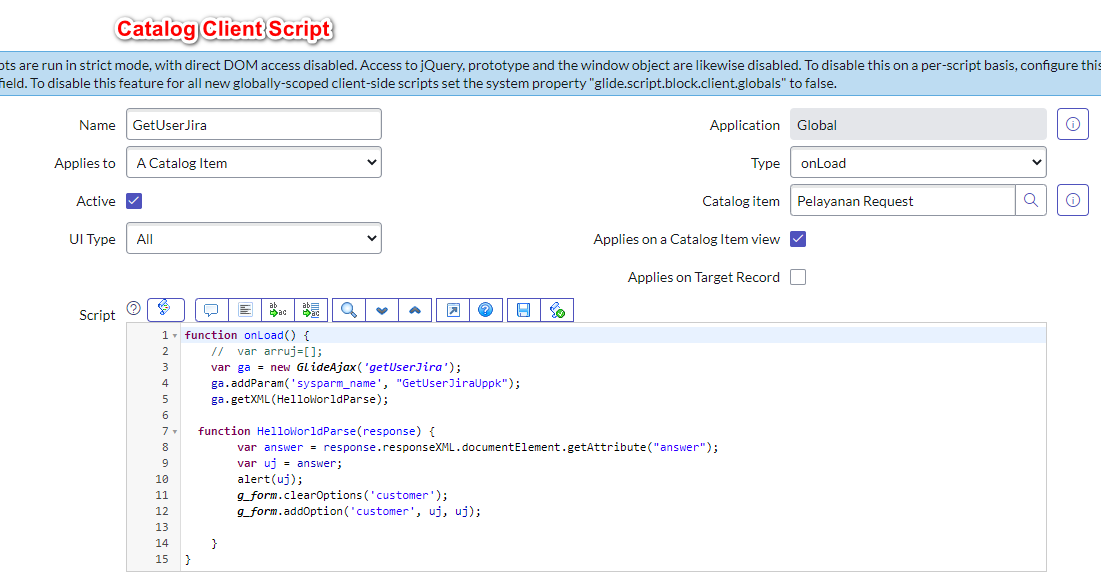1101x583 pixels.
Task: Click the Catalog Client Script heading
Action: tap(224, 29)
